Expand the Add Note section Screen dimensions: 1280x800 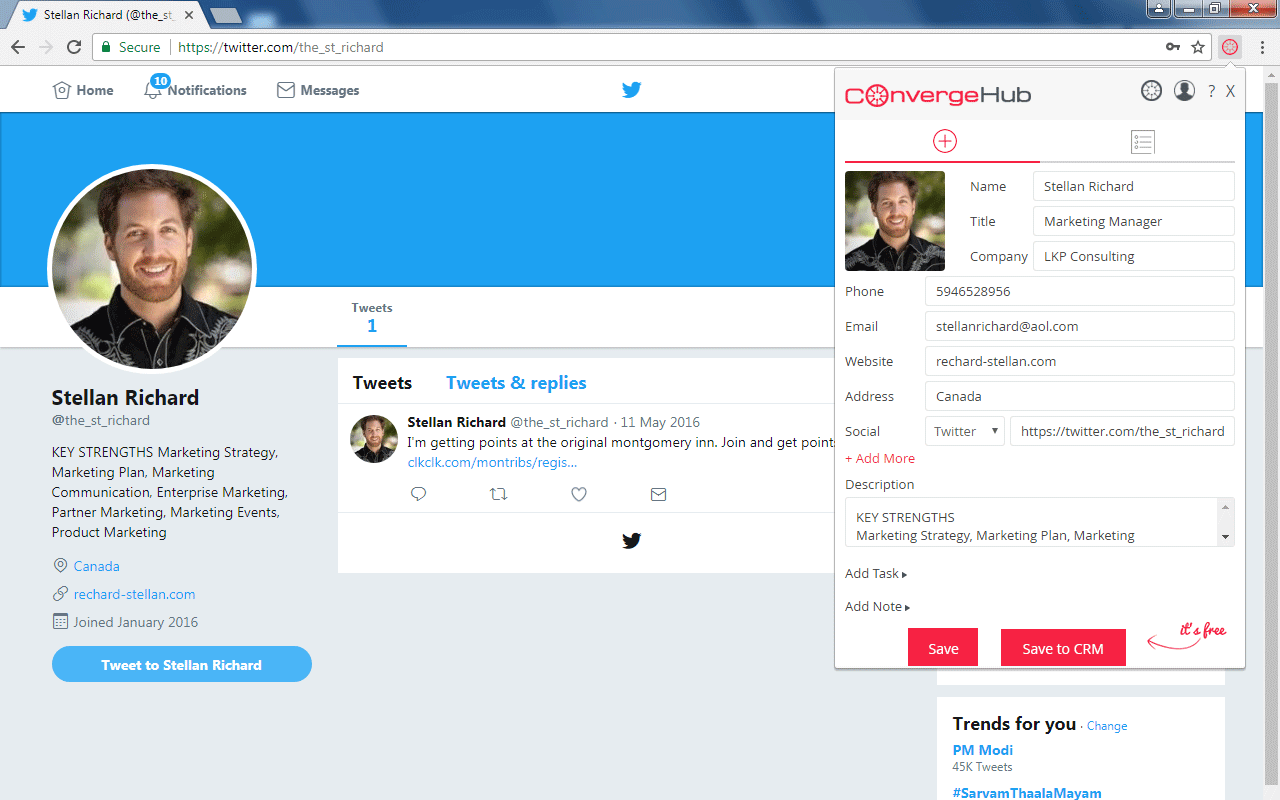(878, 607)
